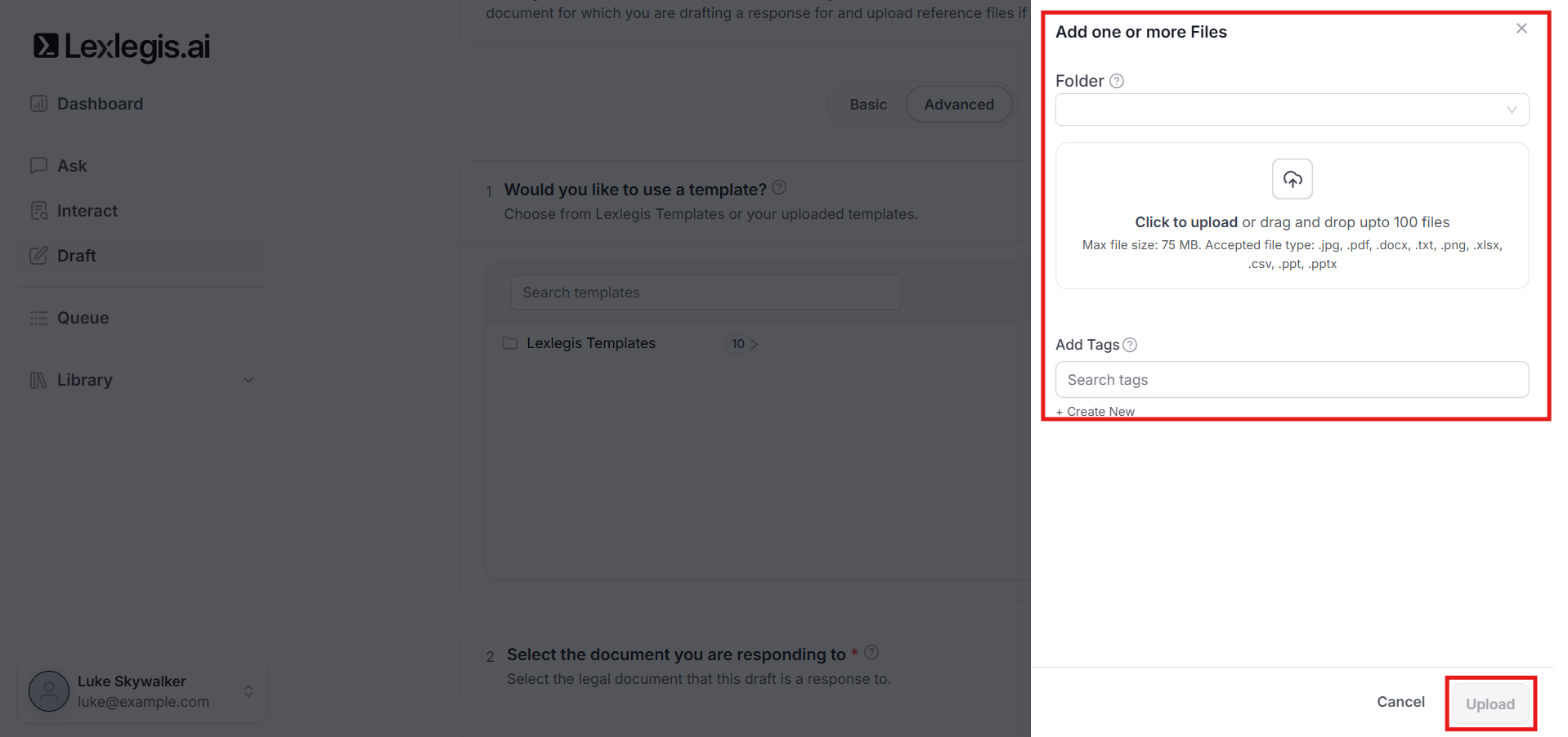This screenshot has height=737, width=1568.
Task: Click the Folder help question icon
Action: [x=1117, y=81]
